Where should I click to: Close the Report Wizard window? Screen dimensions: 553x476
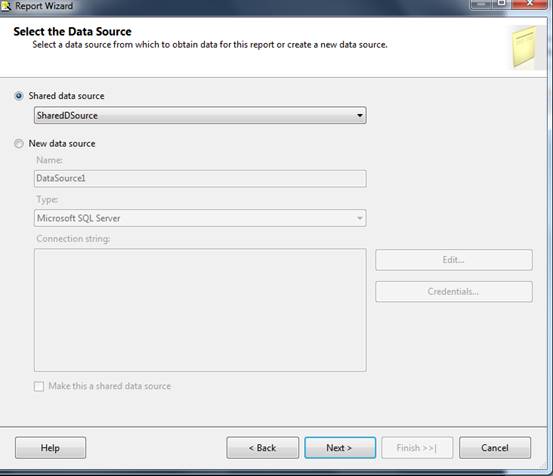click(530, 4)
